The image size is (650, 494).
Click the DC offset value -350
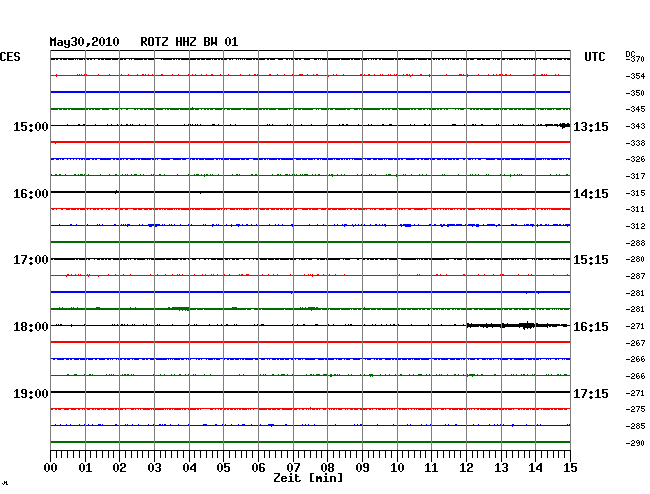pyautogui.click(x=635, y=93)
